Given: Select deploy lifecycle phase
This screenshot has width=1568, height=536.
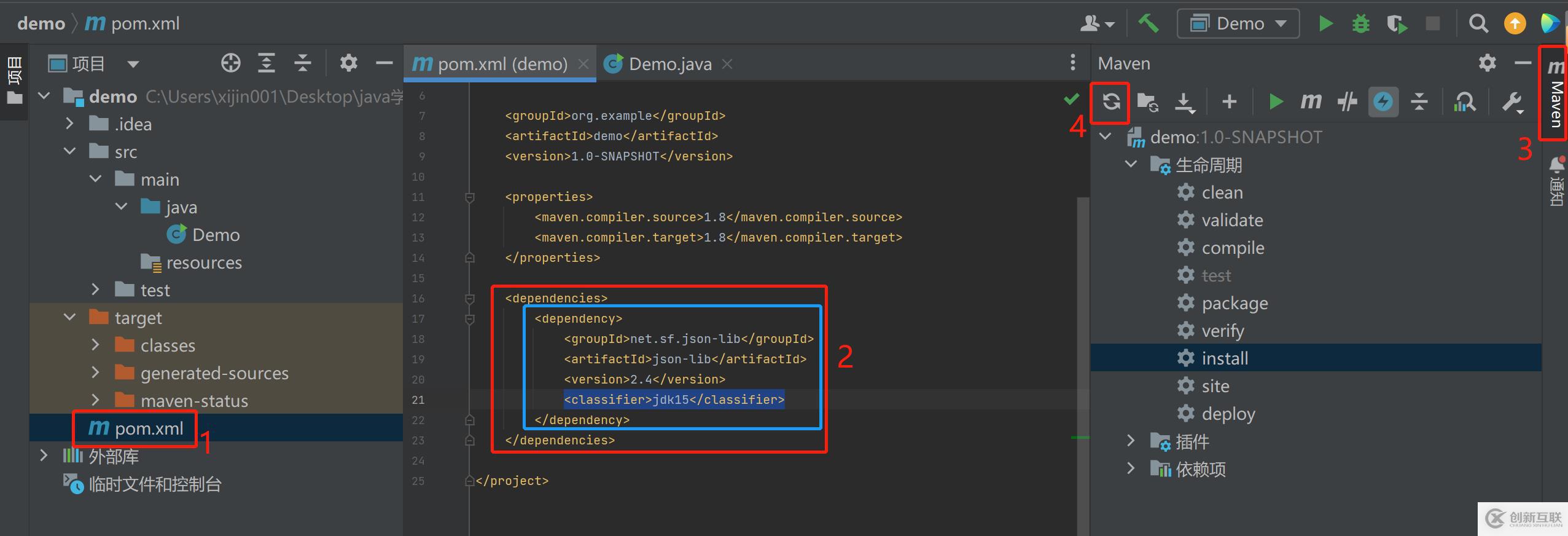Looking at the screenshot, I should pyautogui.click(x=1216, y=414).
